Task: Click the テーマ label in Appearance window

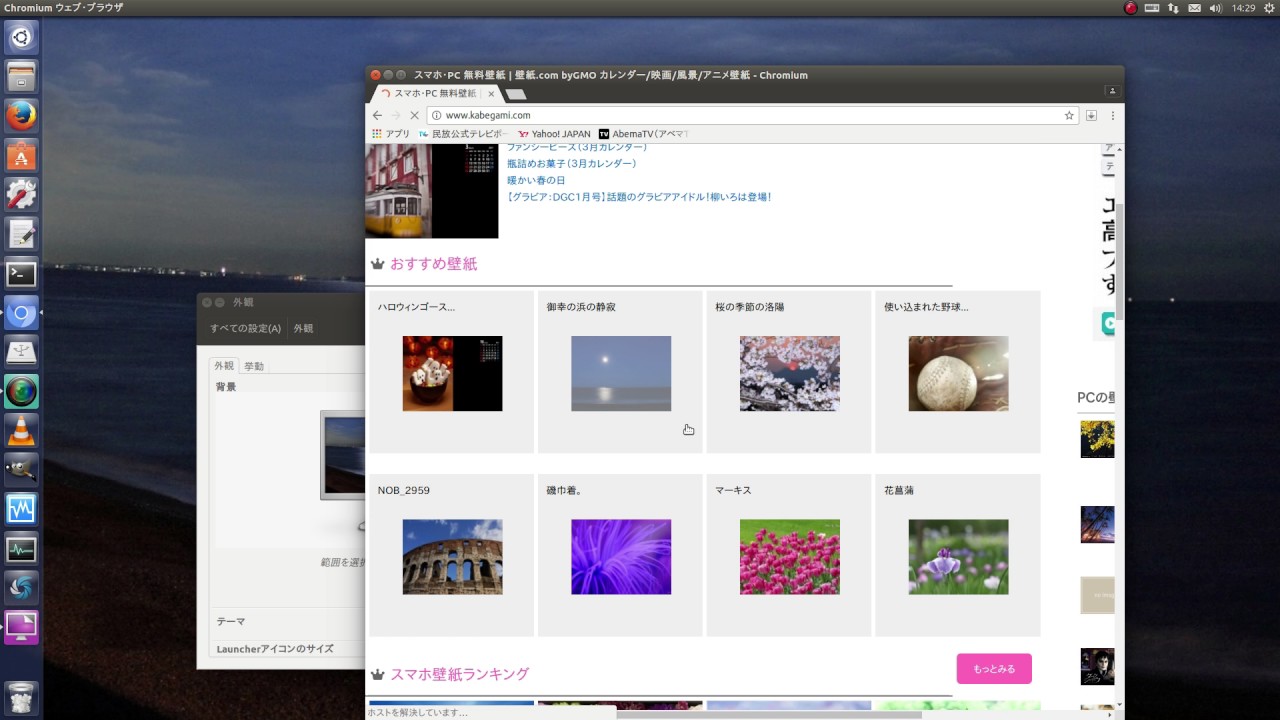Action: pos(231,621)
